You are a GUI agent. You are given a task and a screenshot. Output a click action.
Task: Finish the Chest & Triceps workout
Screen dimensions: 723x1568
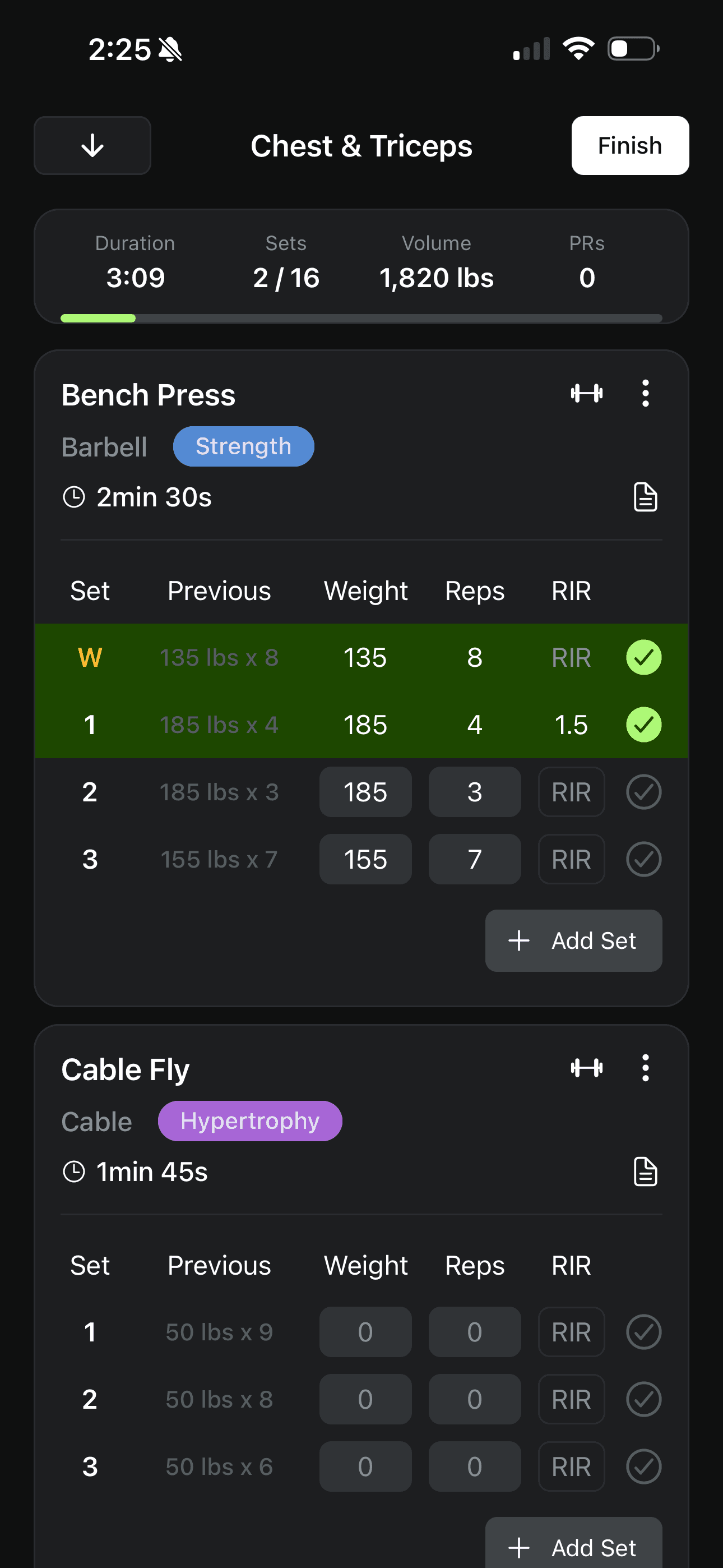tap(630, 145)
